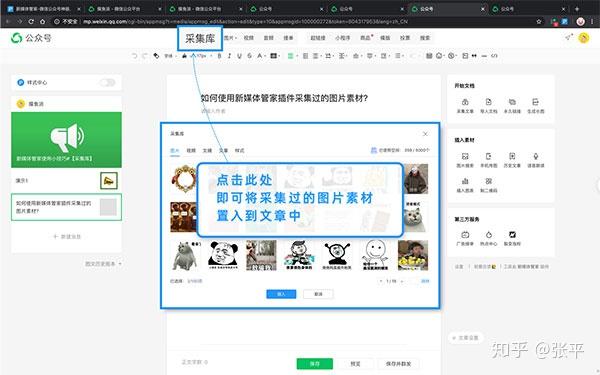600x375 pixels.
Task: Open the 超链接 menu item
Action: pyautogui.click(x=318, y=38)
